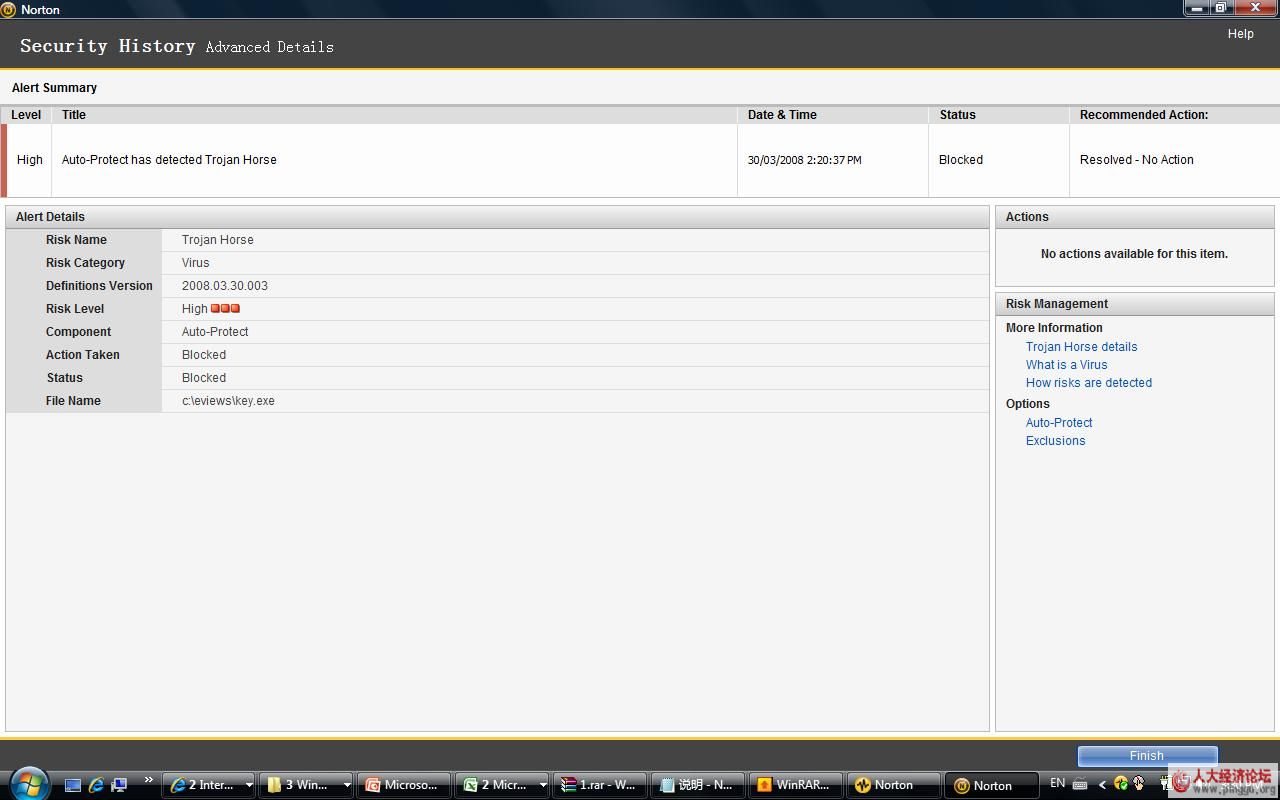Click the Blocked status in the Alert Summary row

(x=961, y=160)
